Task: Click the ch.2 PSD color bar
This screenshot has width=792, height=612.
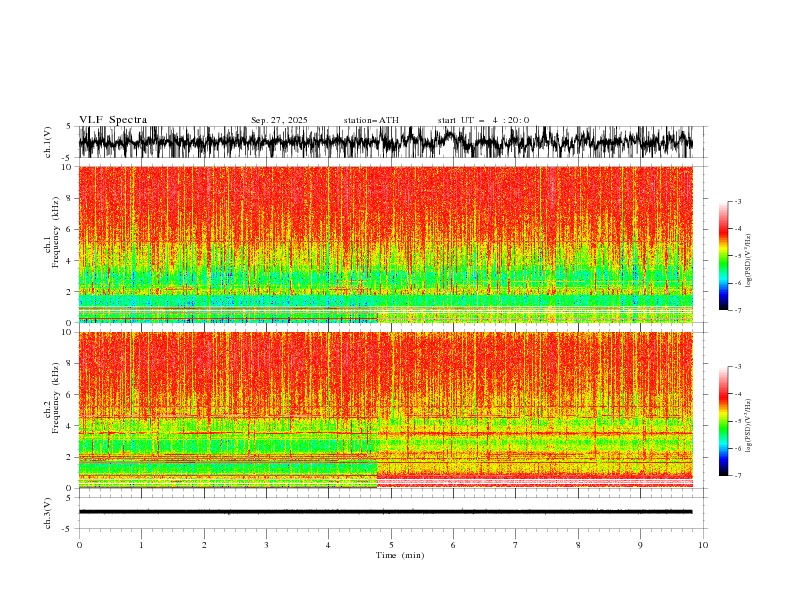Action: tap(723, 421)
